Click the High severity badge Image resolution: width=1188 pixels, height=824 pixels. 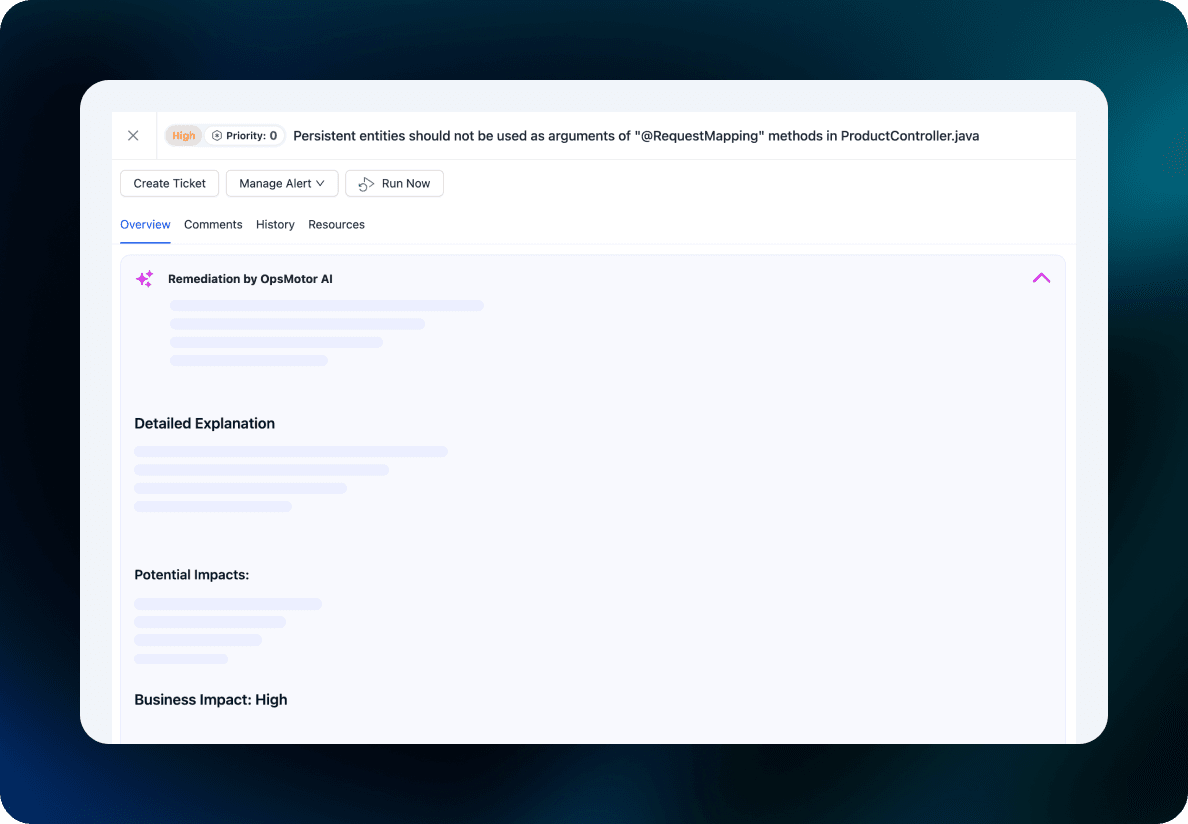point(183,136)
